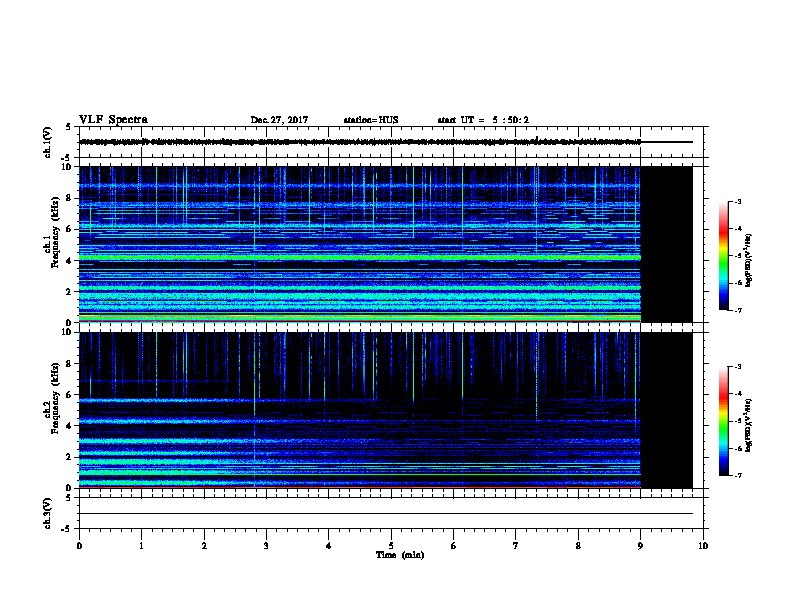Click the "ch.3(V)" axis label
Viewport: 792px width, 612px height.
pyautogui.click(x=47, y=513)
